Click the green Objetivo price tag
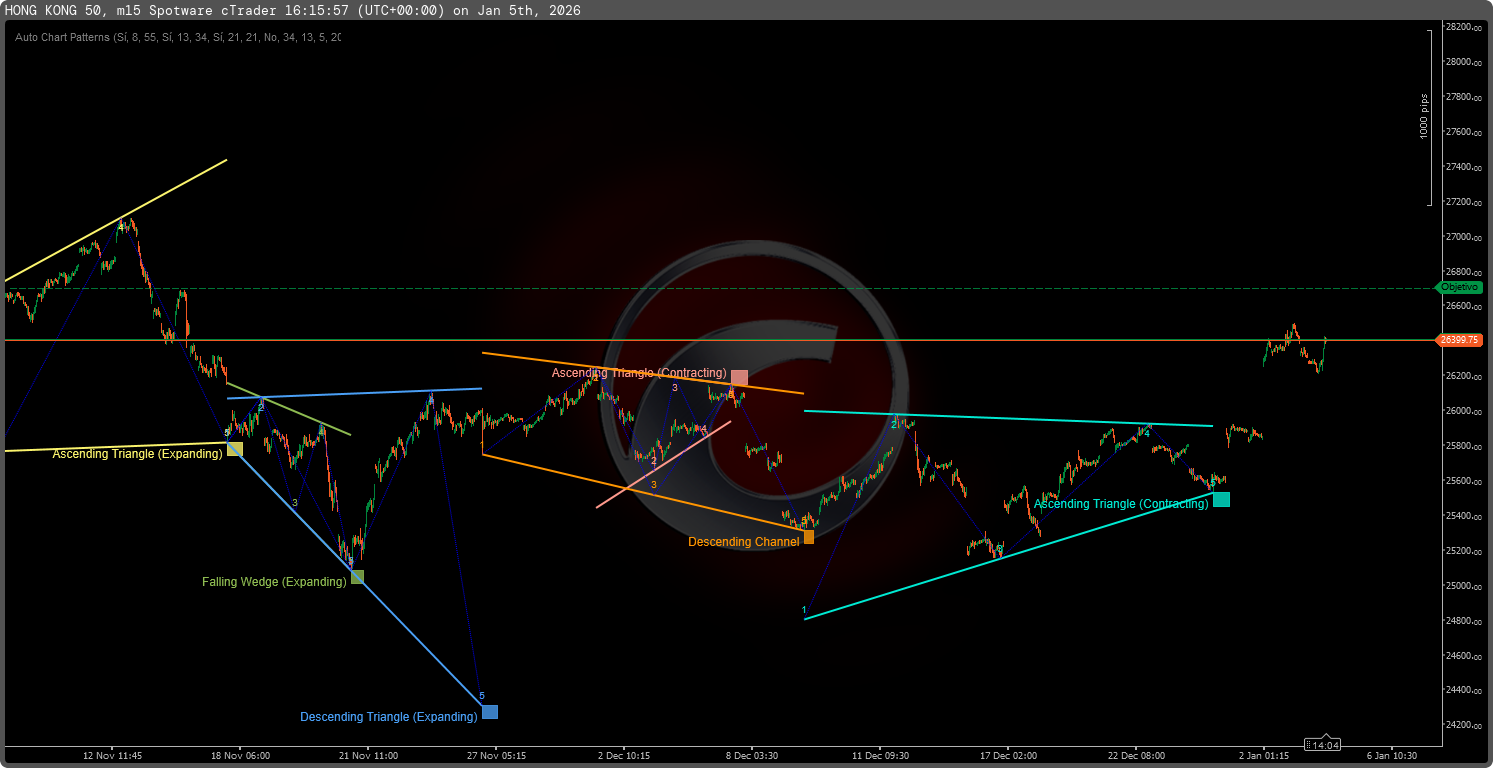Screen dimensions: 1493x768 coord(1459,287)
